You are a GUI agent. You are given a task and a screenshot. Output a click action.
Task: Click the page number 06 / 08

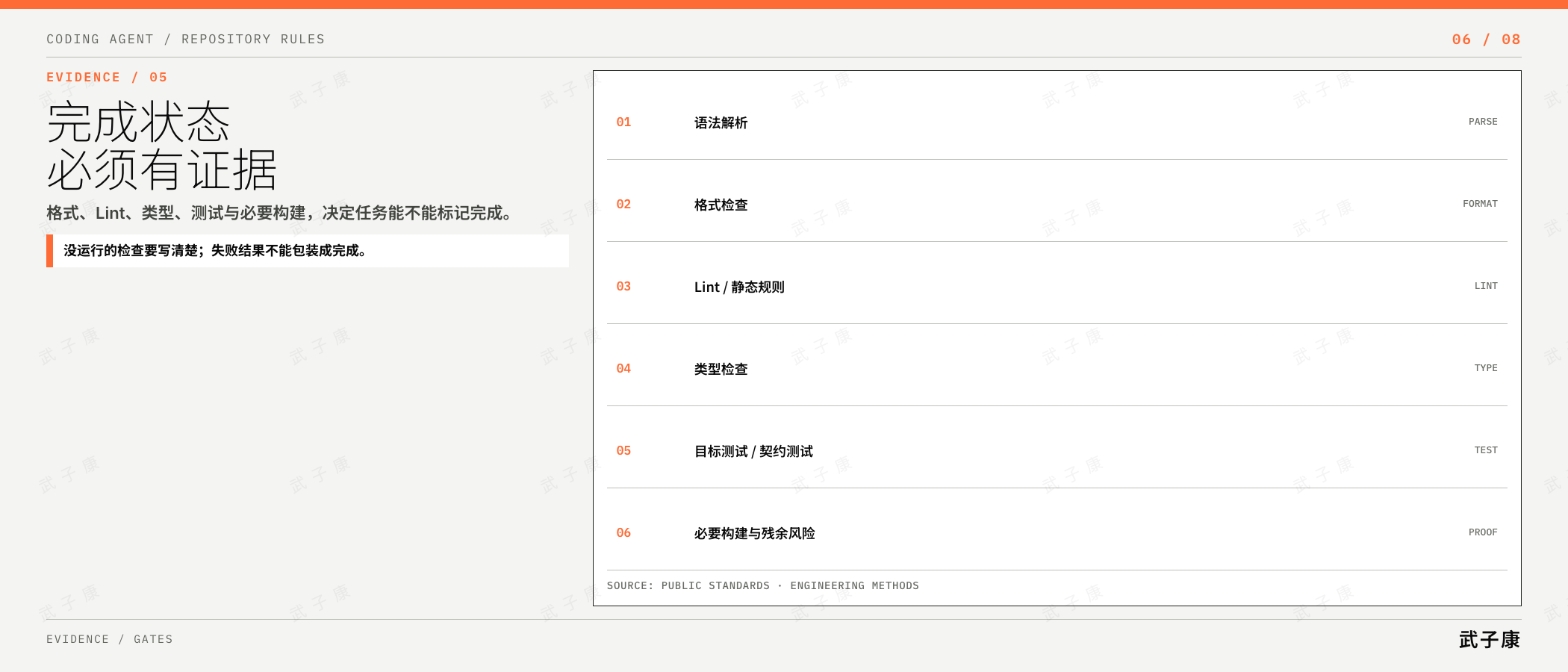[x=1486, y=39]
